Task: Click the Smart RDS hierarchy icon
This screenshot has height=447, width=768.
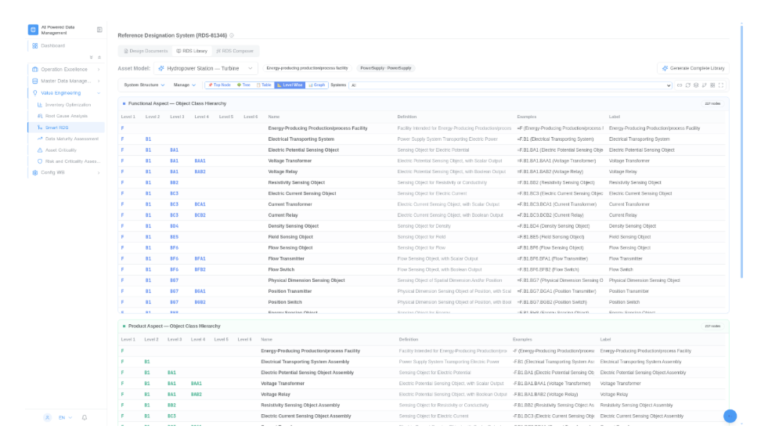Action: point(40,127)
